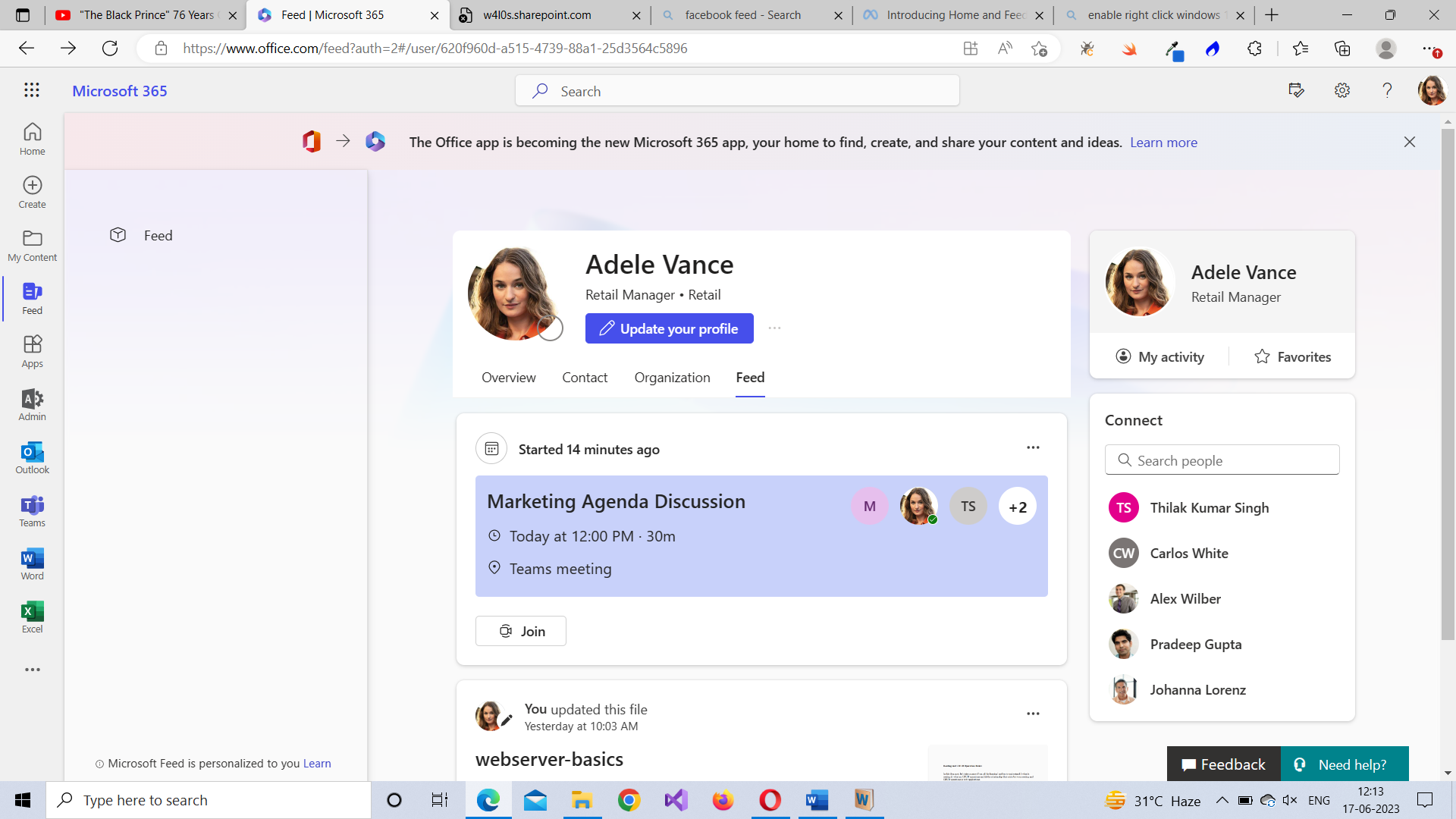Click the M attendee avatar

[x=870, y=507]
